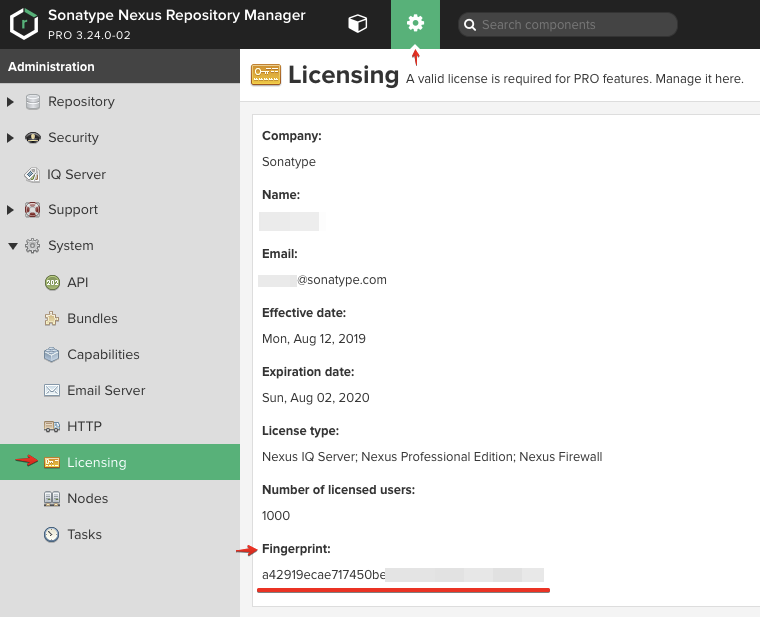Open the HTTP settings item
The height and width of the screenshot is (617, 760).
tap(84, 426)
